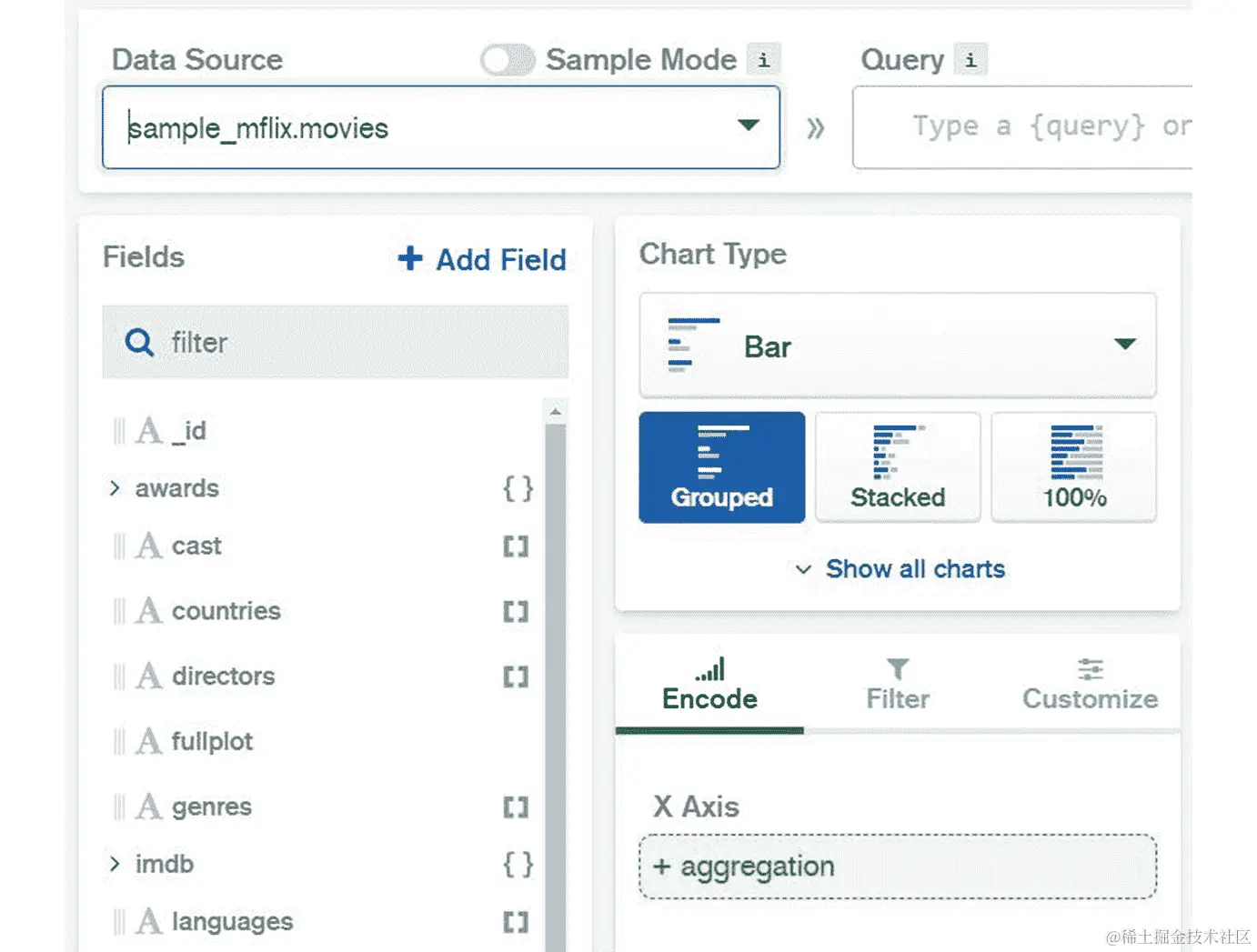Switch to the Filter tab
The image size is (1257, 952).
[898, 686]
